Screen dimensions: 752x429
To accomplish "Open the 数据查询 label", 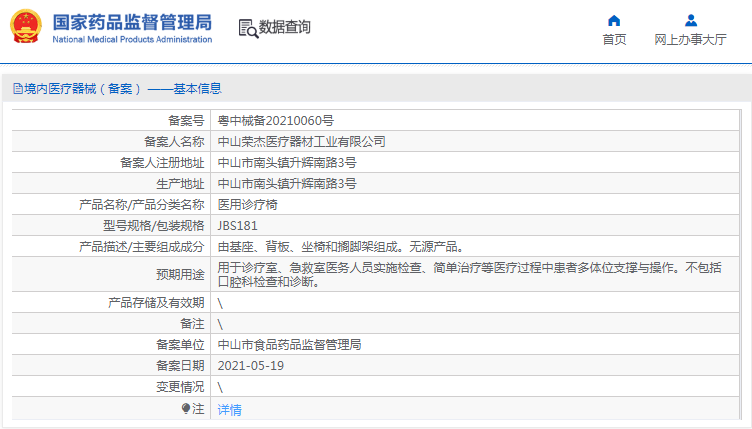I will pos(285,28).
